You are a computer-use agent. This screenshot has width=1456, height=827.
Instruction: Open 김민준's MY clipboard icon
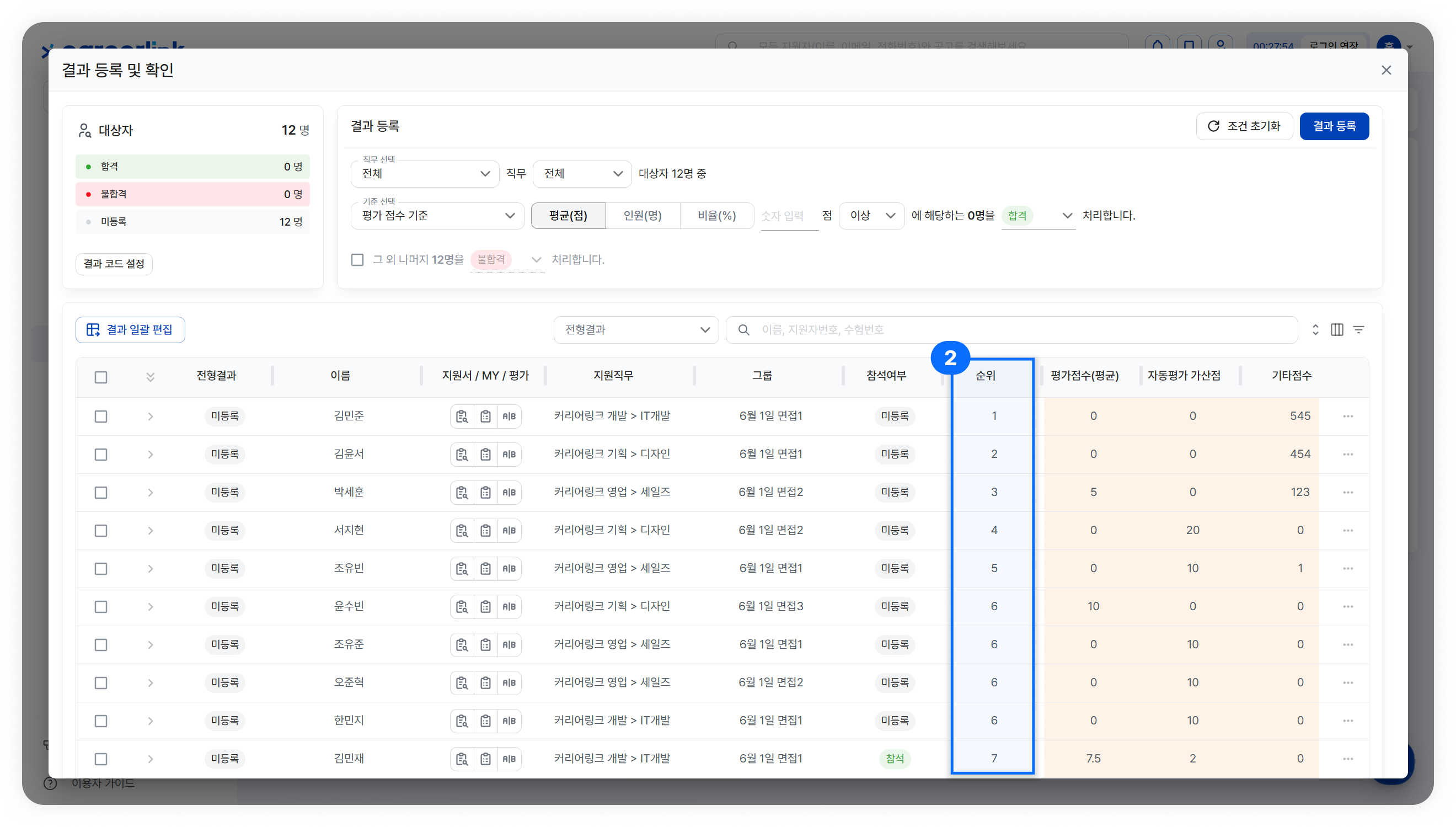[485, 417]
